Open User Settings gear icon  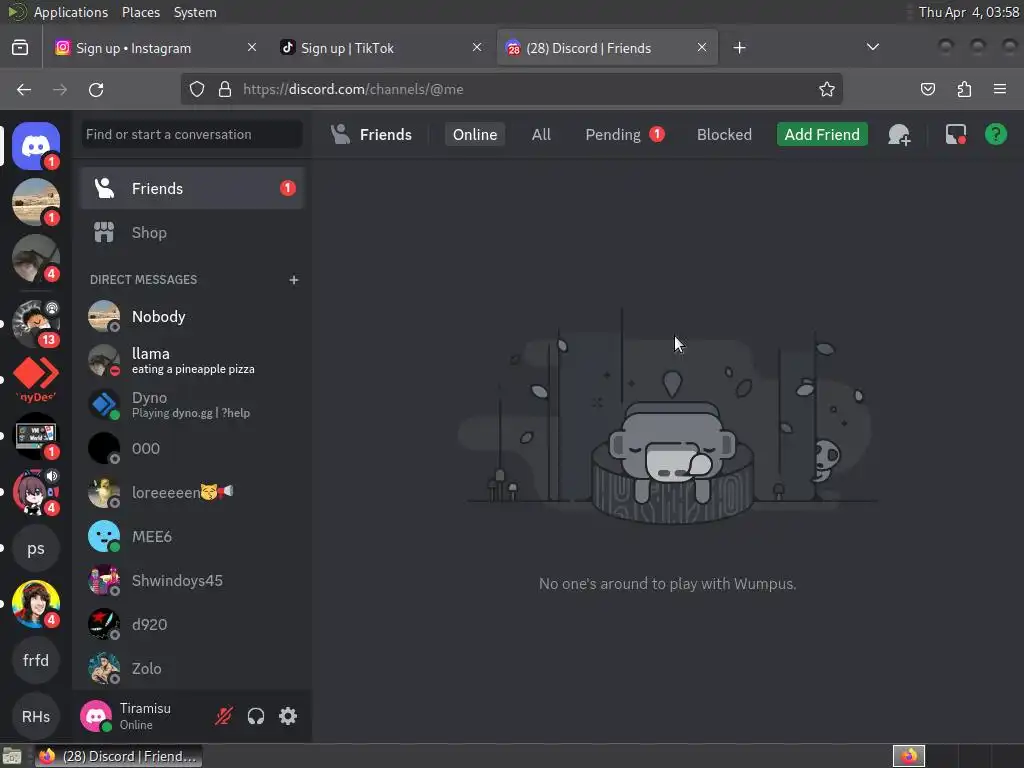[x=288, y=716]
